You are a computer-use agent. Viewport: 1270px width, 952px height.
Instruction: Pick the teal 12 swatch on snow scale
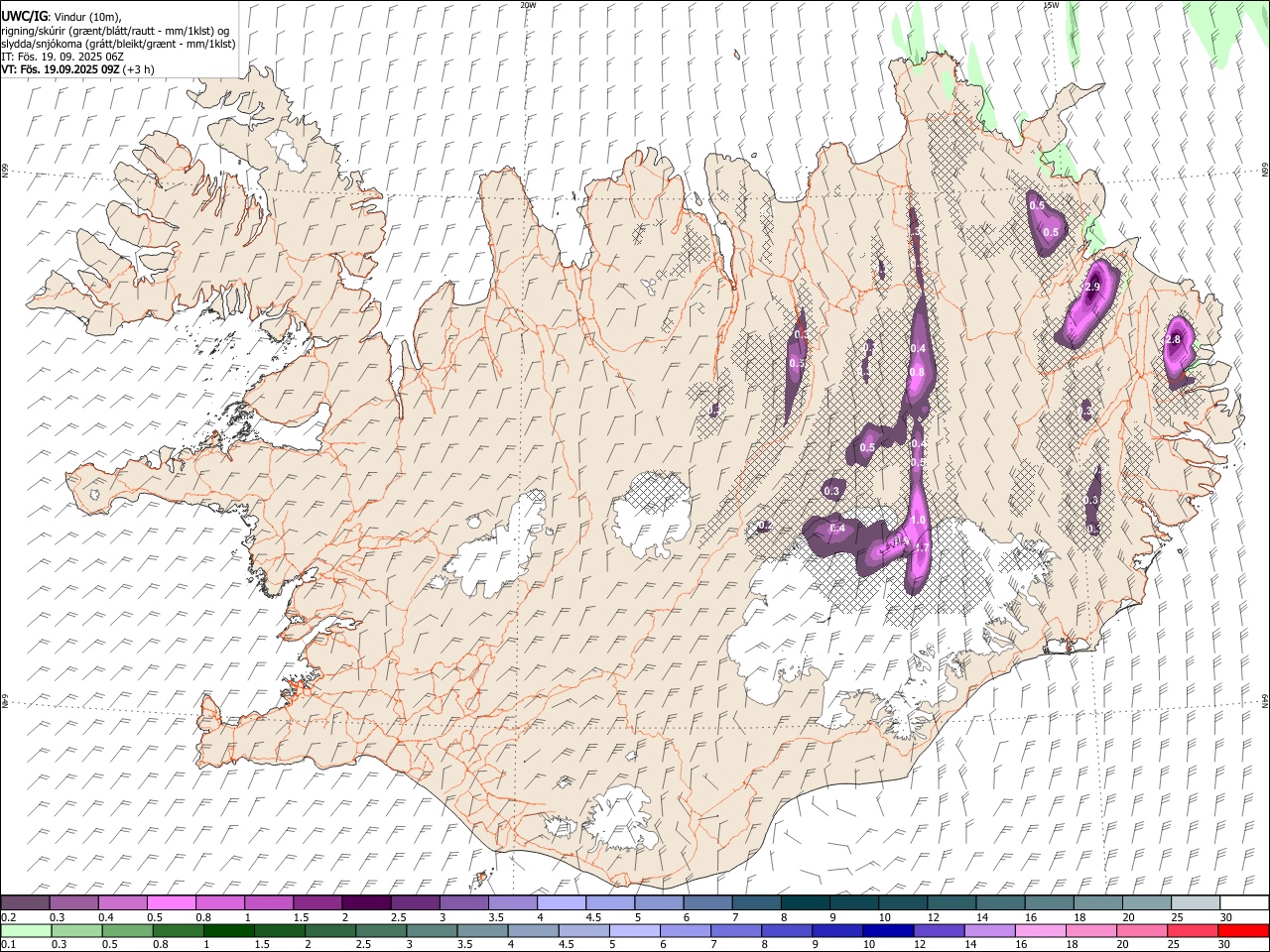(952, 902)
